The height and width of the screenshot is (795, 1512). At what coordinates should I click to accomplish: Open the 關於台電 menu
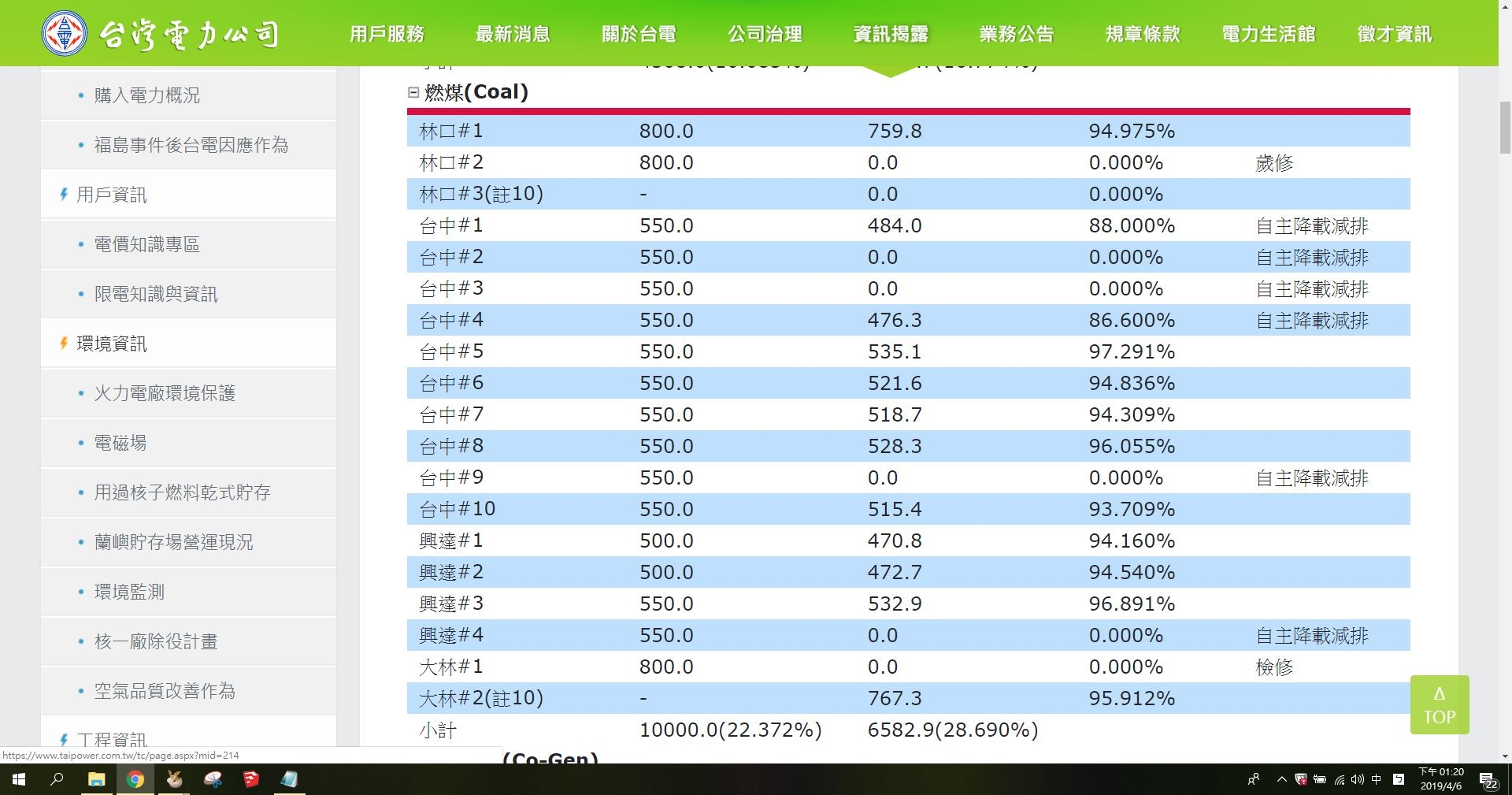pyautogui.click(x=639, y=34)
